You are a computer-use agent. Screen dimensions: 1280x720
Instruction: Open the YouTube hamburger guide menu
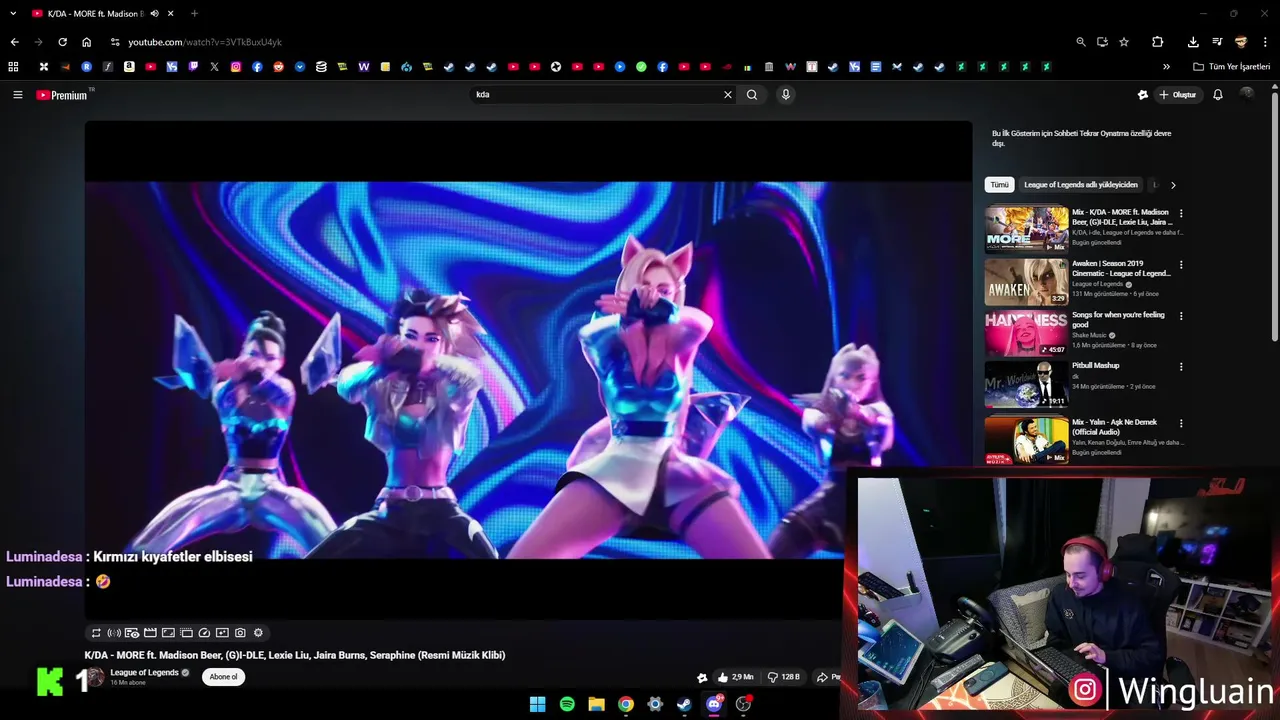(17, 95)
